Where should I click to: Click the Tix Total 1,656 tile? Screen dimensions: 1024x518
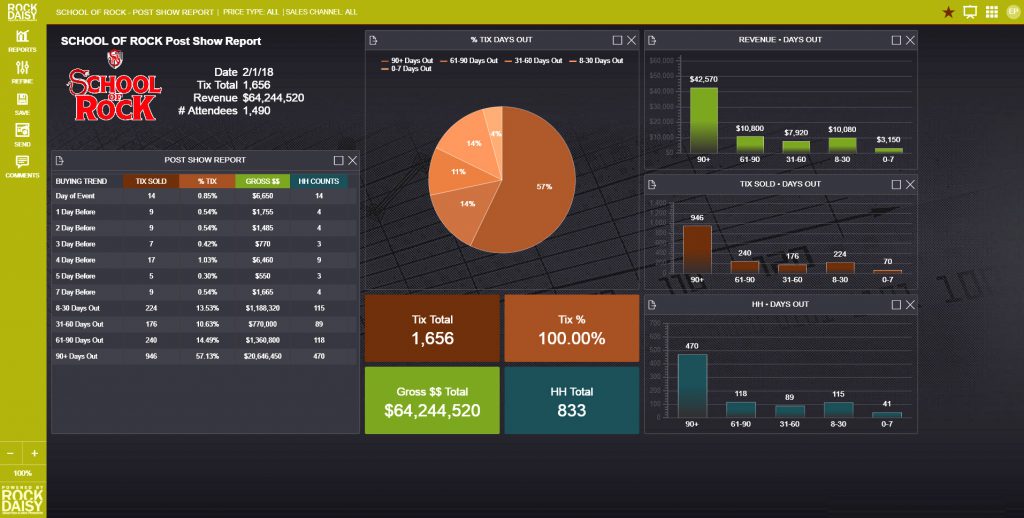(x=432, y=329)
